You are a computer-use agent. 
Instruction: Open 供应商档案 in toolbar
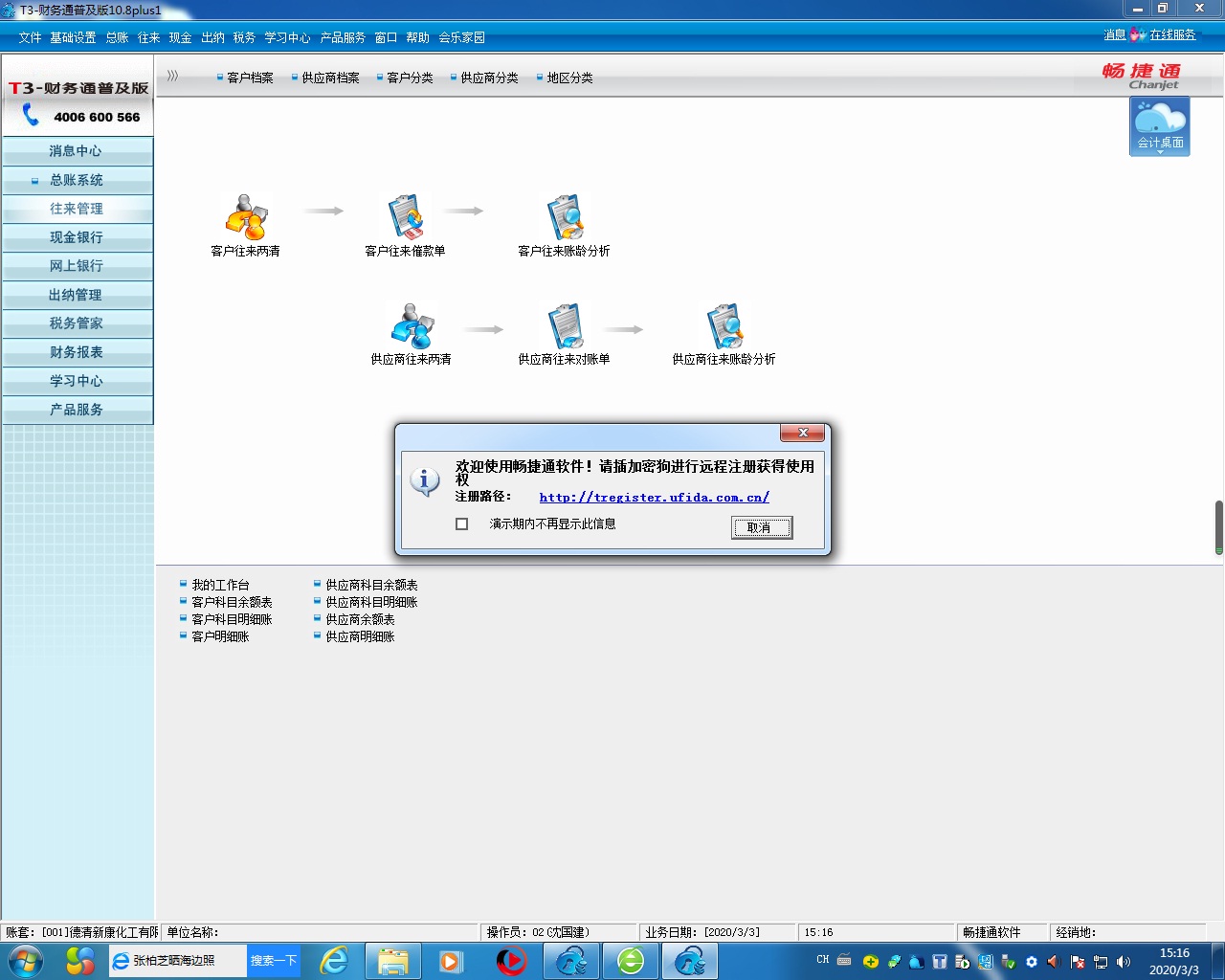[x=330, y=78]
